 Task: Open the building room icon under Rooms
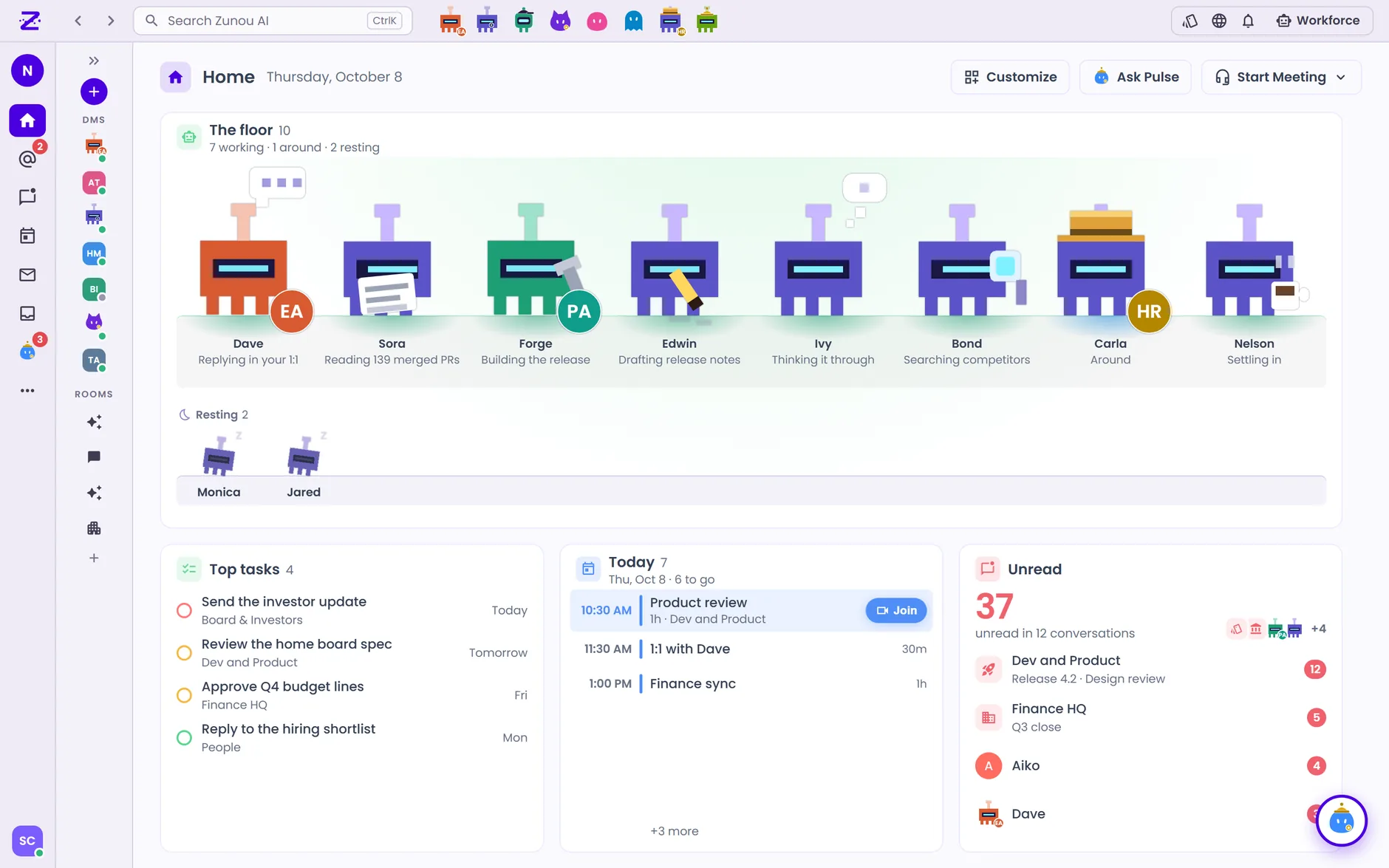(x=94, y=528)
